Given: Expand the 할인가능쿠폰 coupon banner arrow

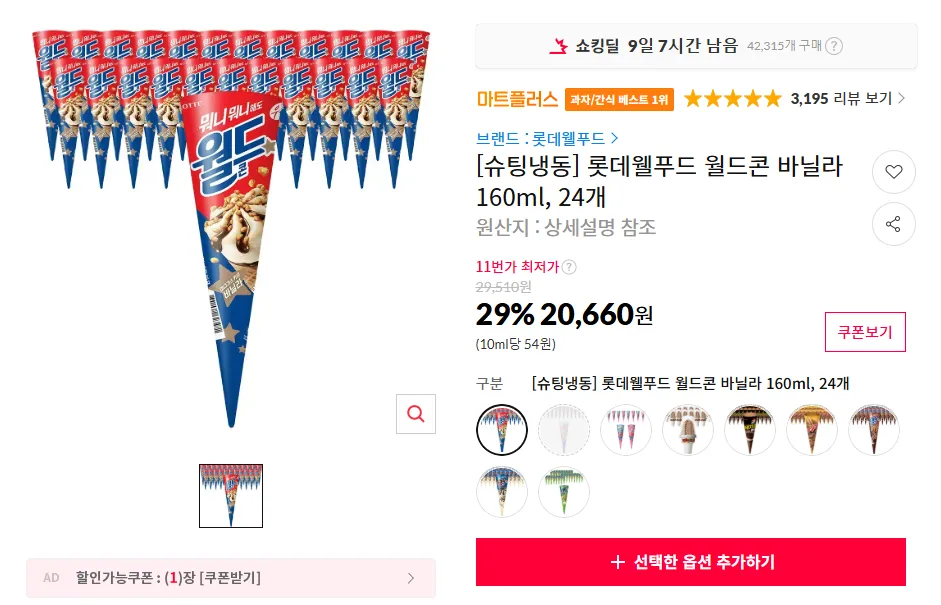Looking at the screenshot, I should pos(410,578).
